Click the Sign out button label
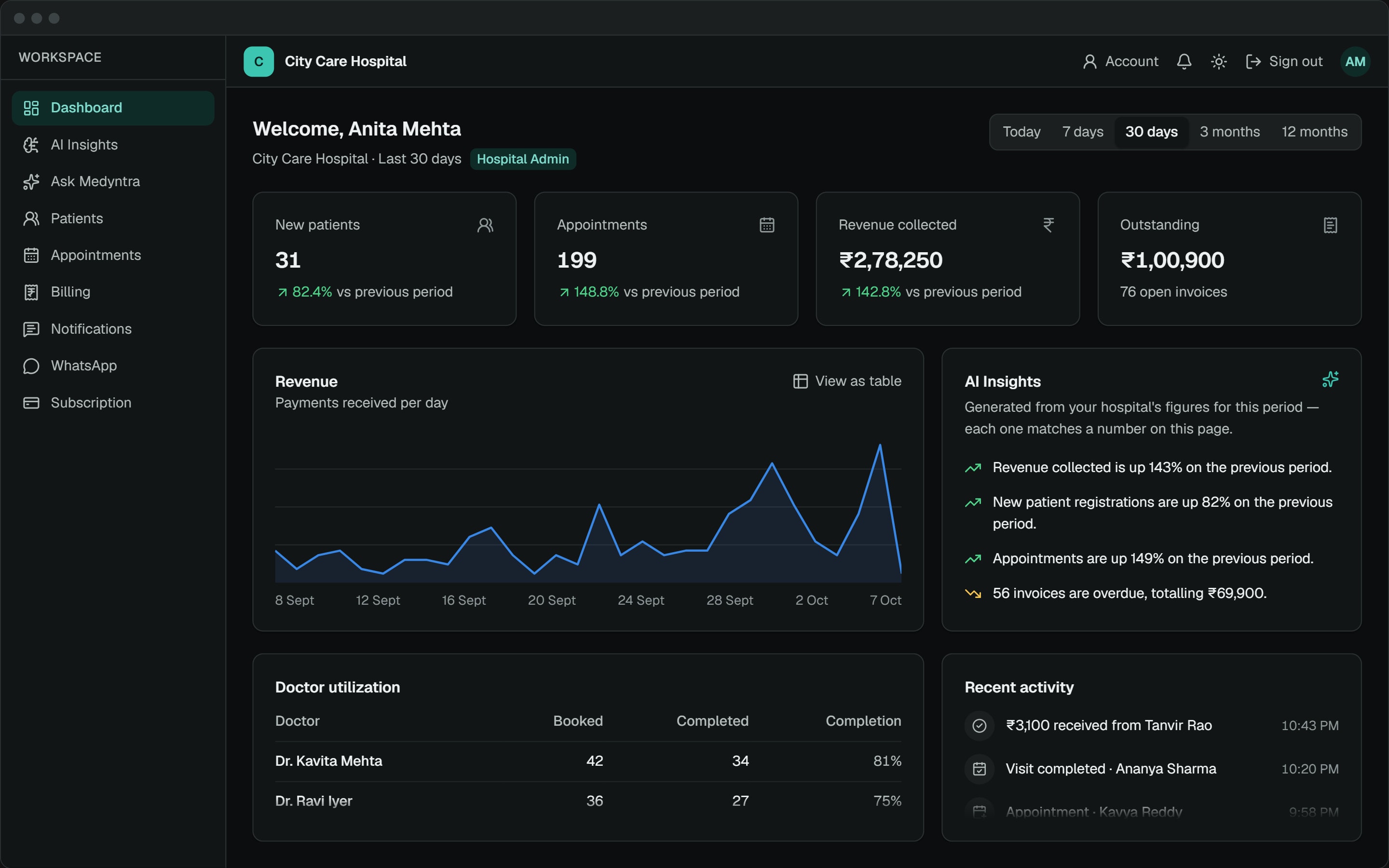The width and height of the screenshot is (1389, 868). point(1295,61)
